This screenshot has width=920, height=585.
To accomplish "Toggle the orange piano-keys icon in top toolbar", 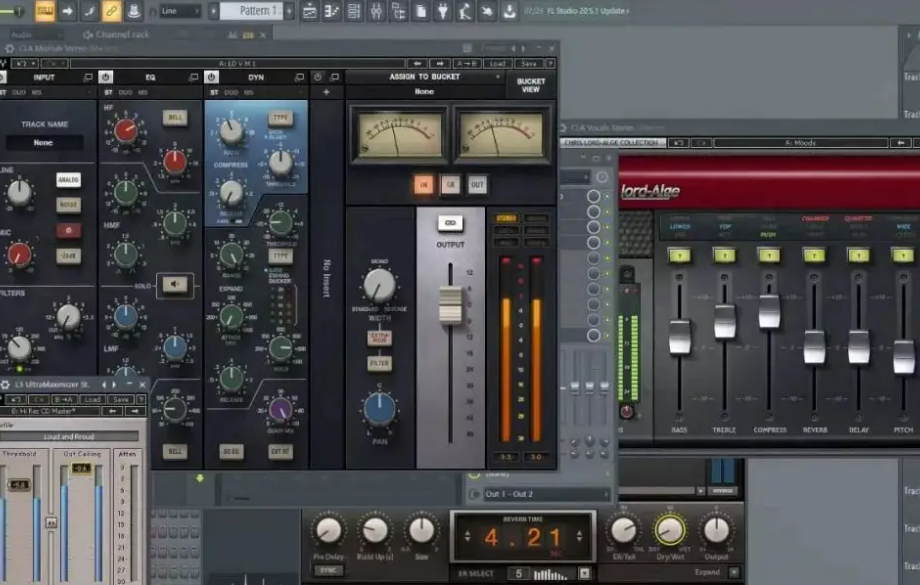I will pyautogui.click(x=45, y=11).
